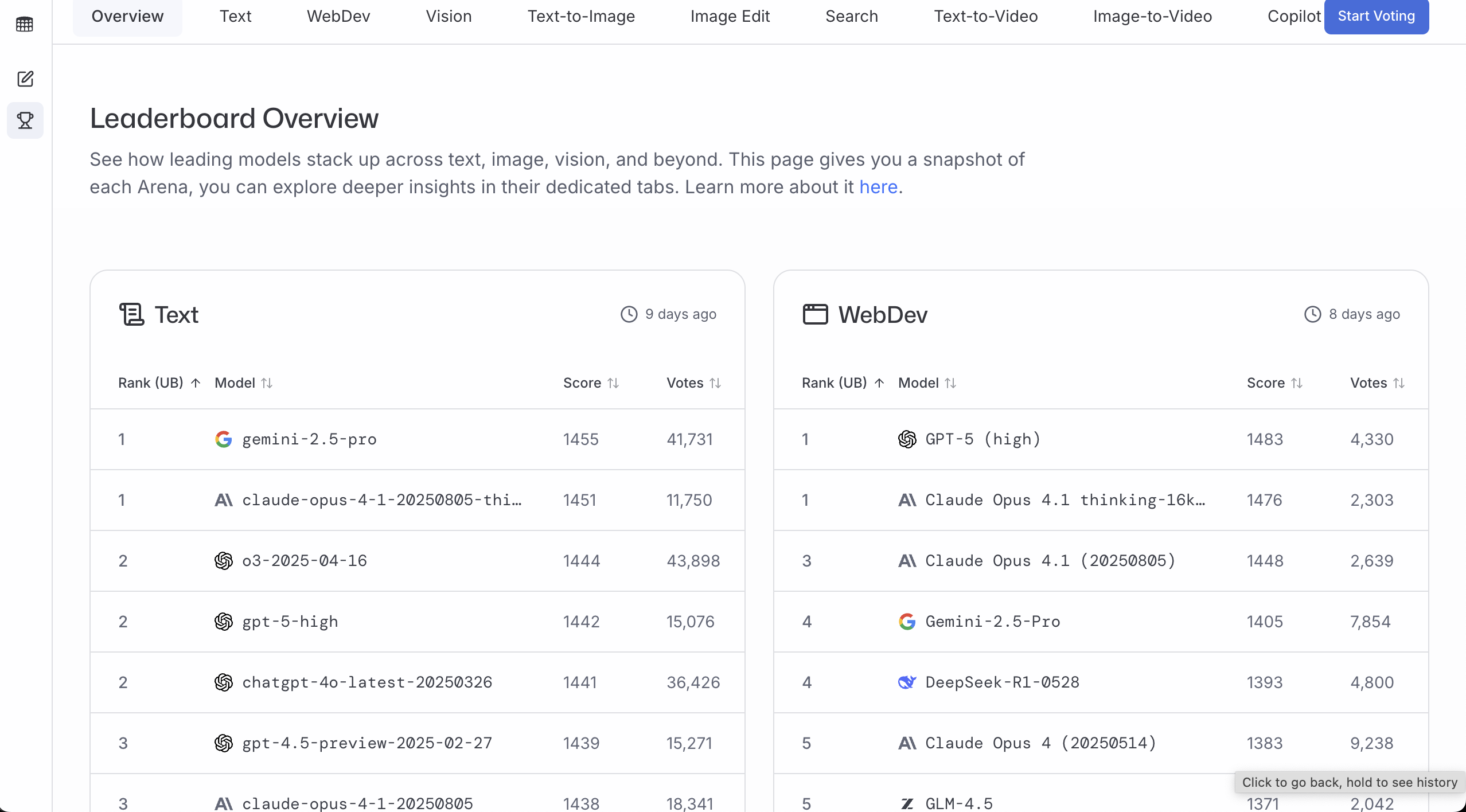Click the Google logo beside gemini-2.5-pro
The width and height of the screenshot is (1466, 812).
coord(224,439)
